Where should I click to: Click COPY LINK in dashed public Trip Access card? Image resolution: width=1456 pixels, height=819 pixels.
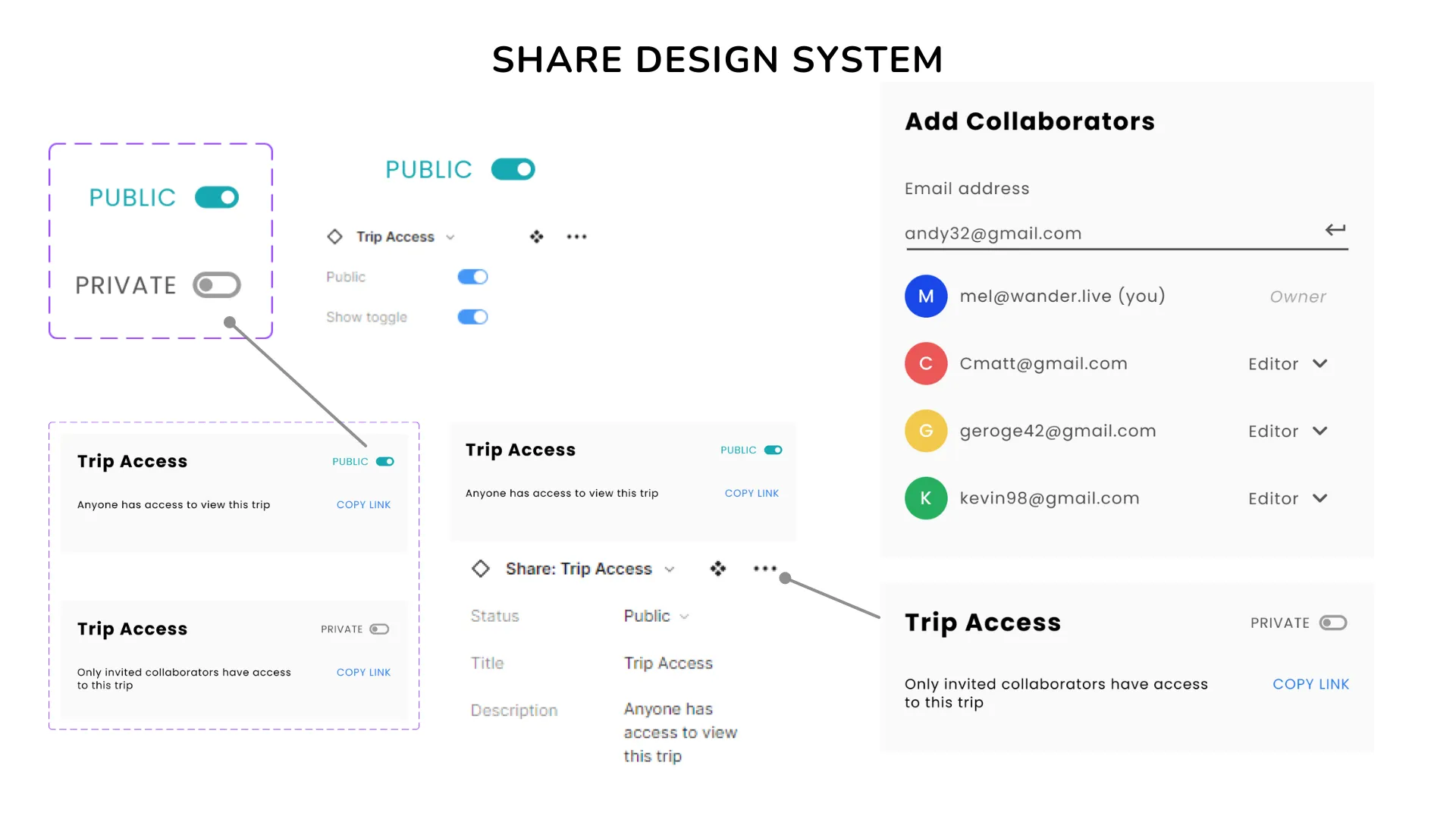click(363, 505)
